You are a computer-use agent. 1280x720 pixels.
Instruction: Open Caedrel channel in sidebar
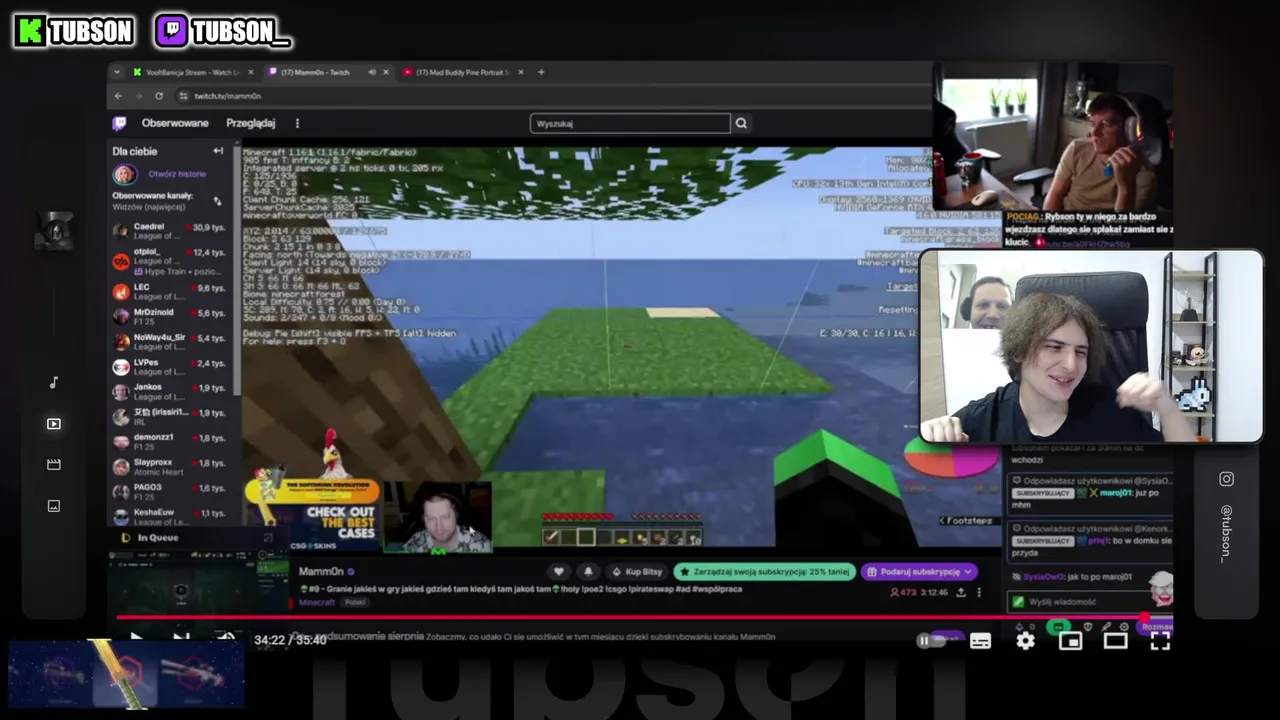coord(170,231)
